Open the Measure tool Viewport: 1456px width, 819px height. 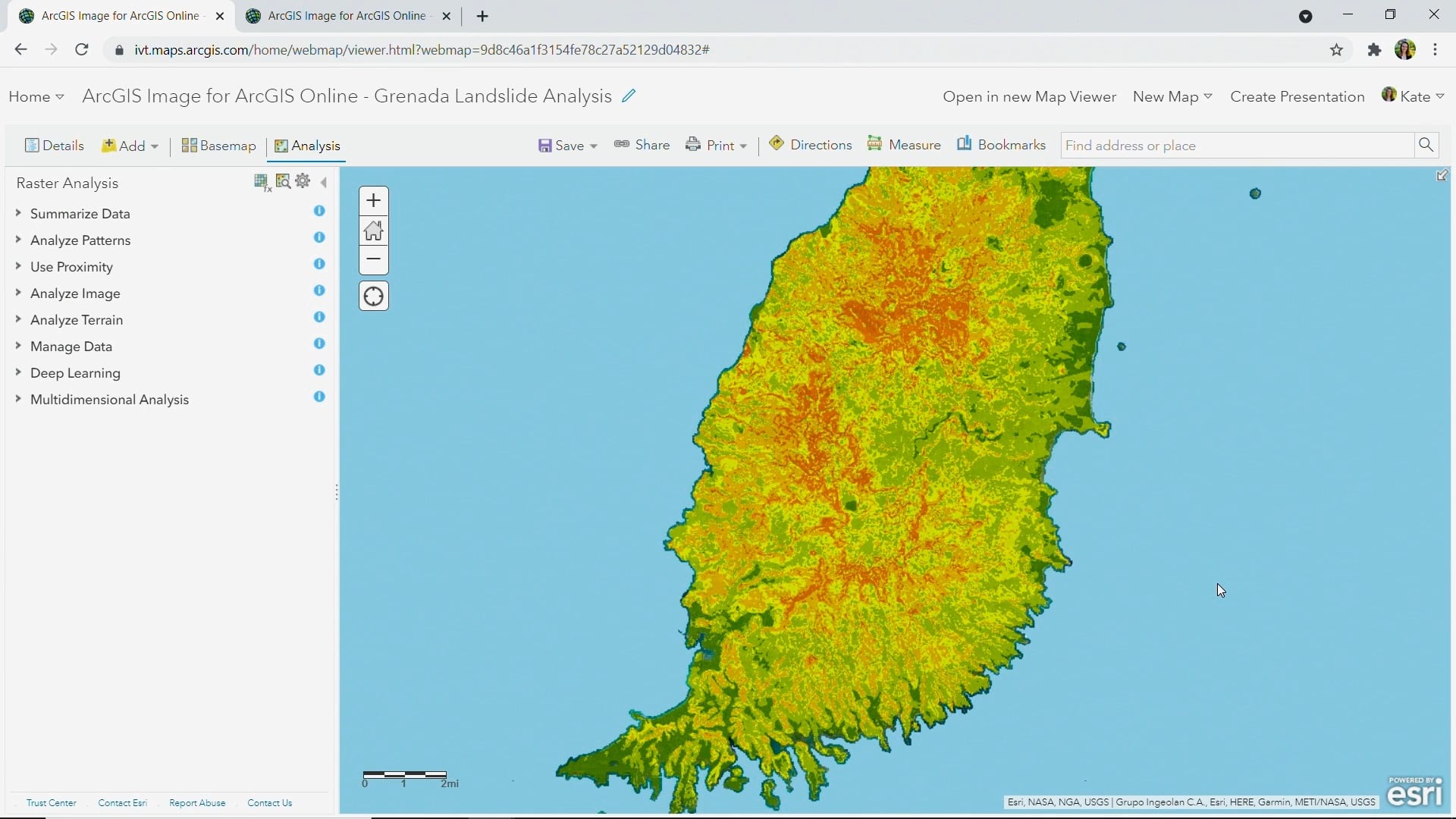[x=904, y=144]
